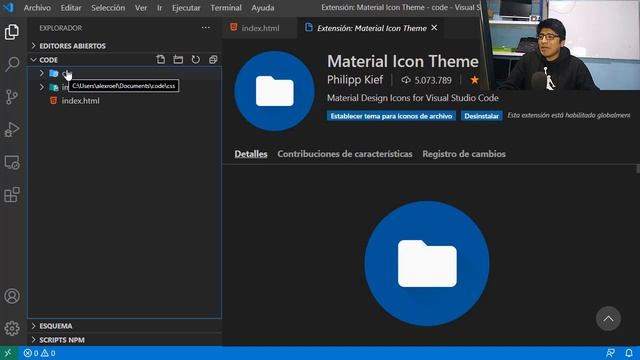This screenshot has width=640, height=360.
Task: Click the install count download icon
Action: (x=406, y=80)
